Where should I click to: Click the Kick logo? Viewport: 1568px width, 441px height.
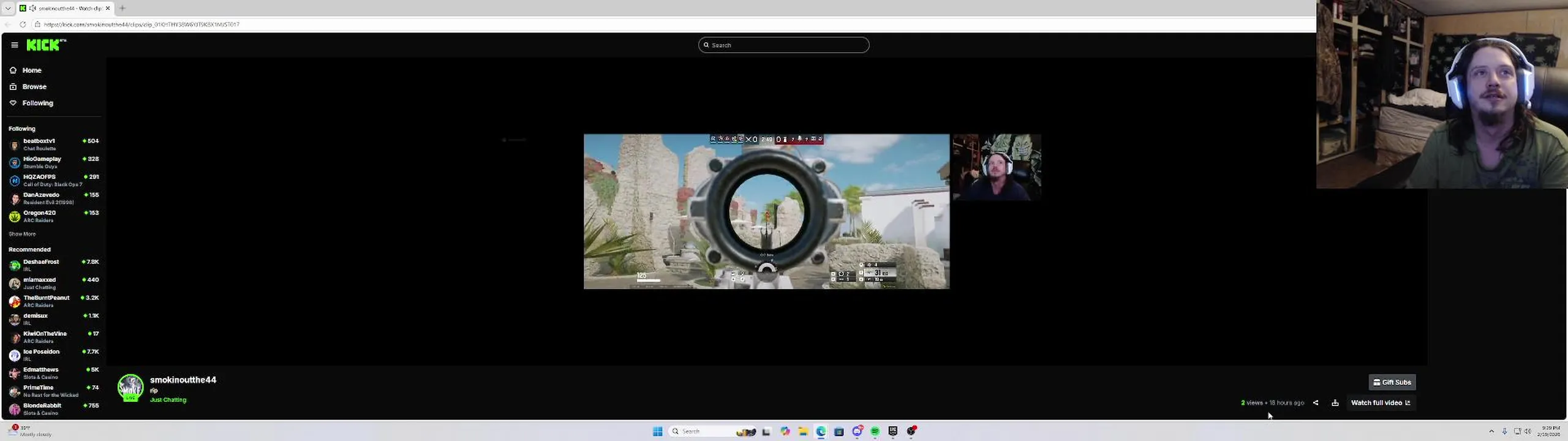[x=46, y=45]
